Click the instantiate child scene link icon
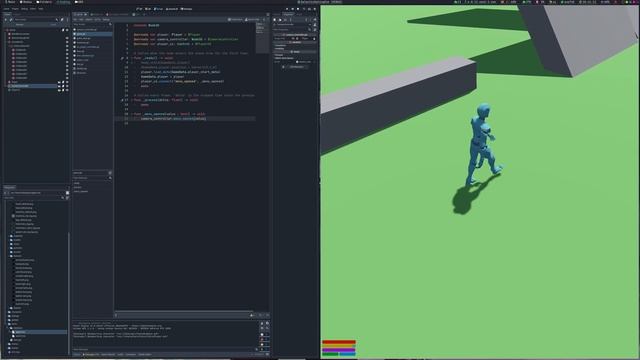The width and height of the screenshot is (640, 360). pyautogui.click(x=11, y=20)
